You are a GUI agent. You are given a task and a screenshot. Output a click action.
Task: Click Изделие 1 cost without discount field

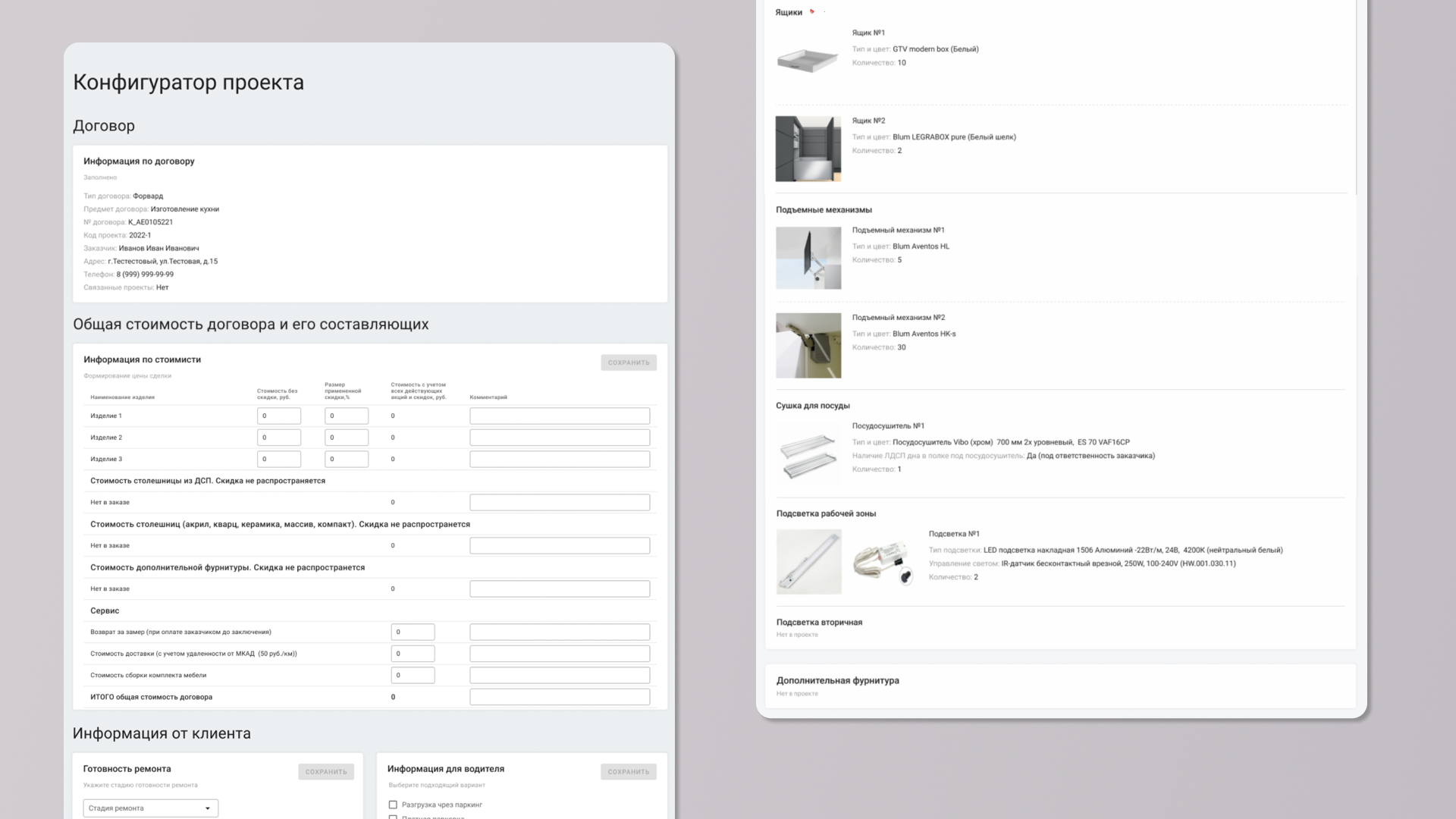[x=279, y=416]
